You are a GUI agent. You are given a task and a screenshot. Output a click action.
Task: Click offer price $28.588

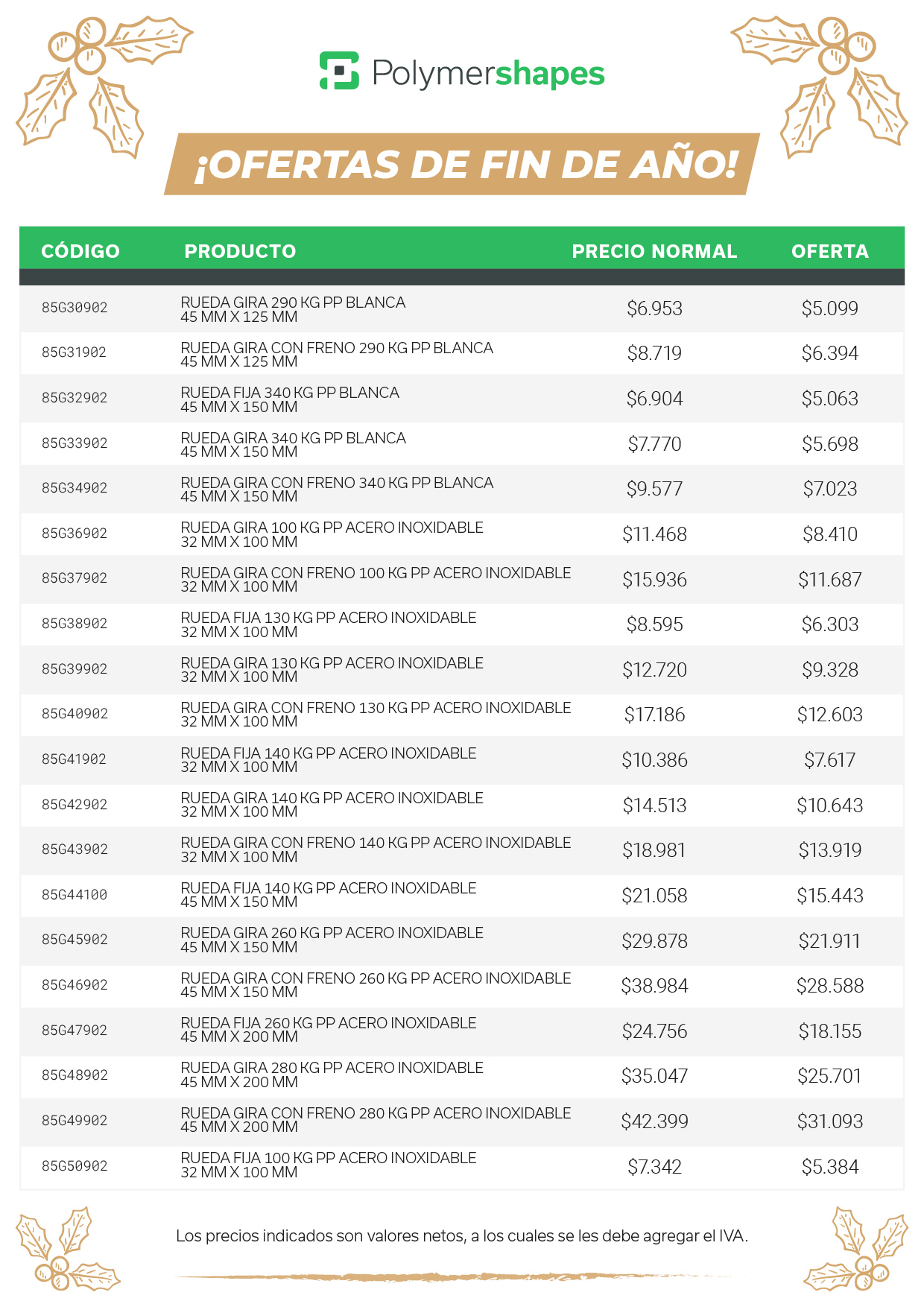[x=830, y=986]
